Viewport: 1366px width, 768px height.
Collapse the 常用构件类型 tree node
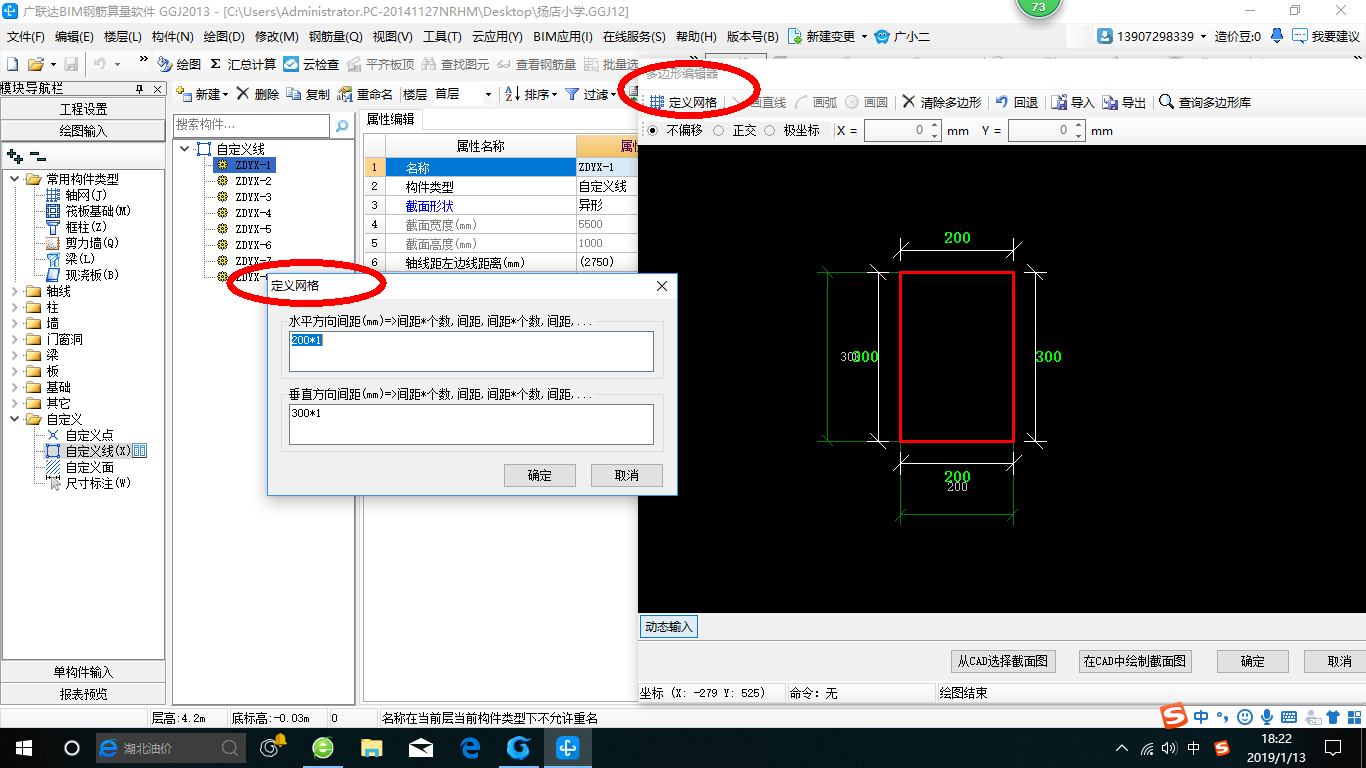[15, 179]
